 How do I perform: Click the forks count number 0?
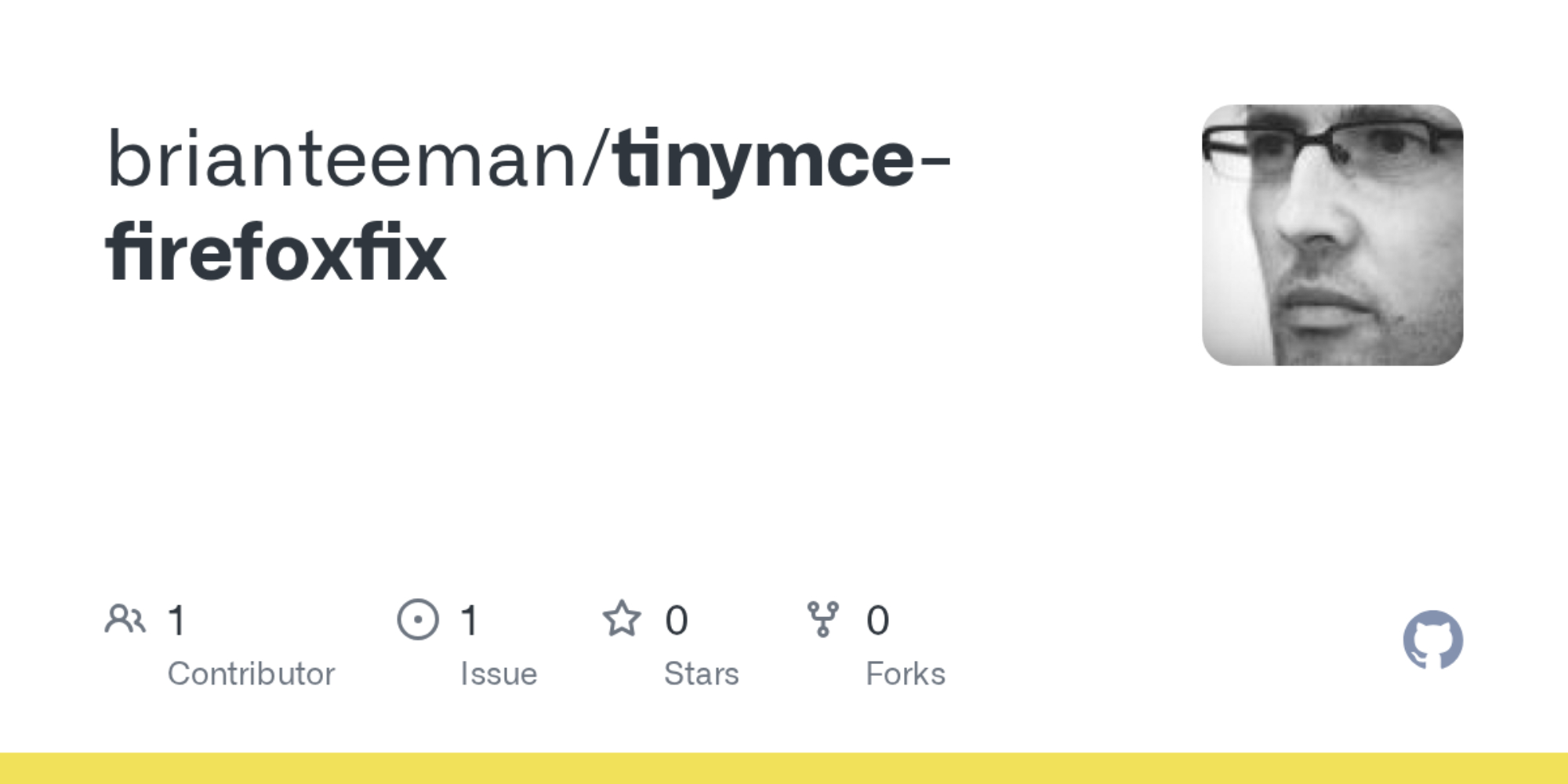877,621
